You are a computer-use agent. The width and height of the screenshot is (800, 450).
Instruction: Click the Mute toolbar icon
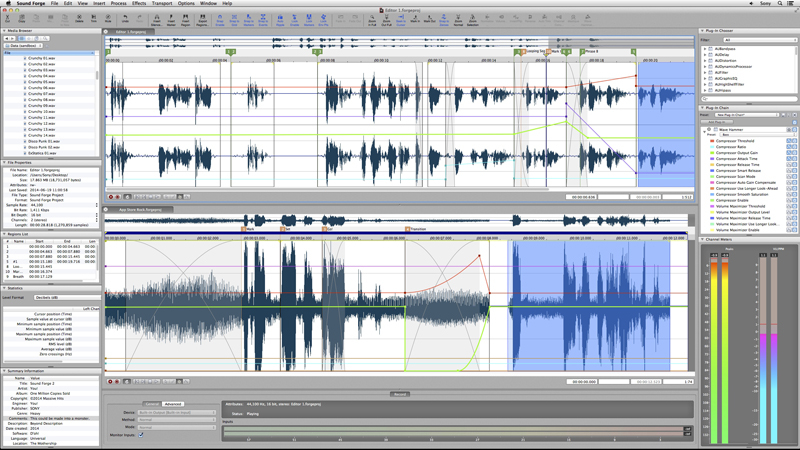(108, 19)
